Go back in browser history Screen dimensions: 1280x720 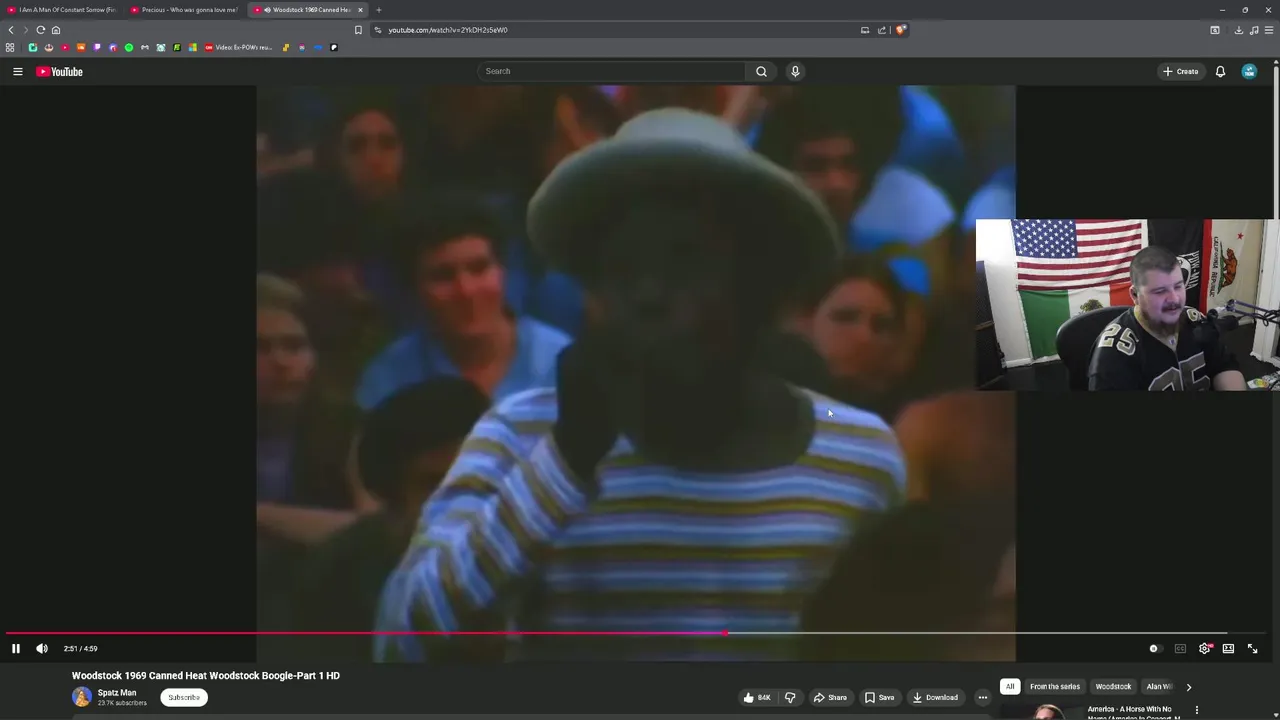click(x=11, y=30)
